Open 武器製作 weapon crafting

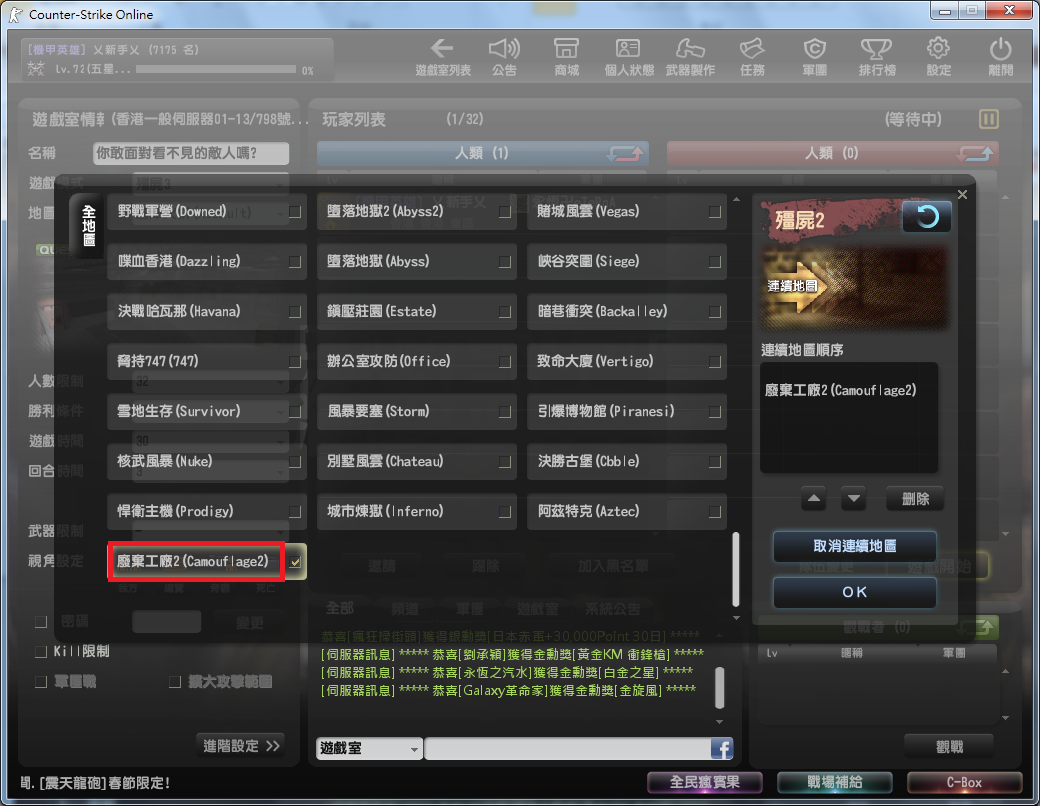690,57
